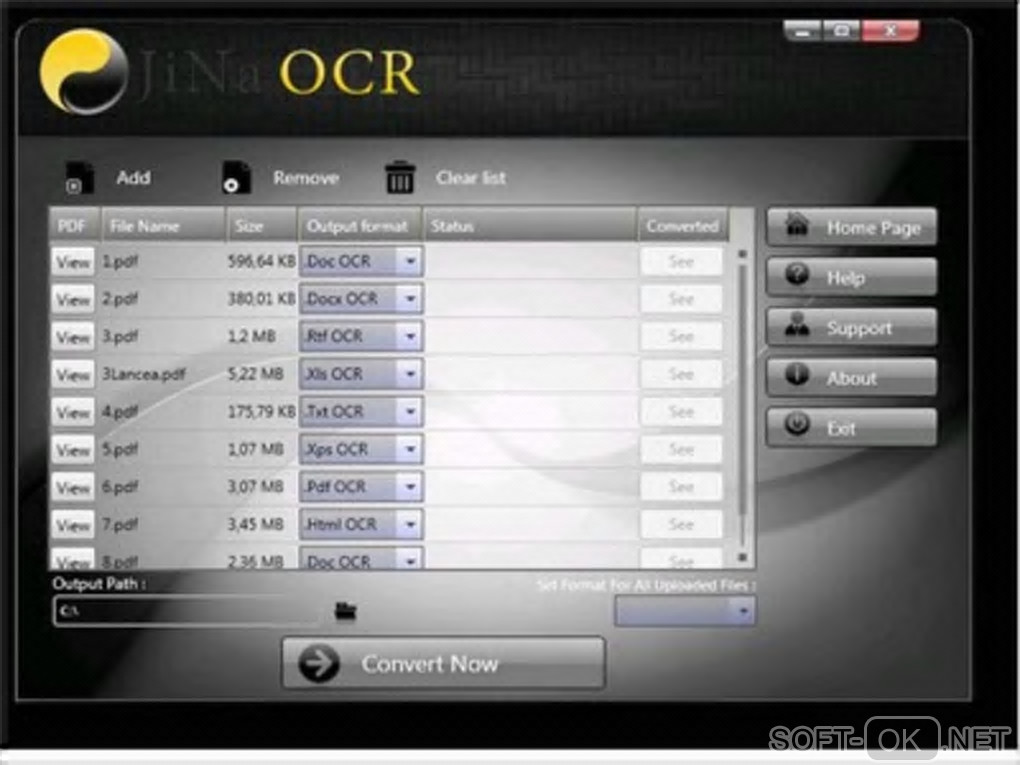See converted result for 6.pdf
1020x765 pixels.
coord(681,487)
